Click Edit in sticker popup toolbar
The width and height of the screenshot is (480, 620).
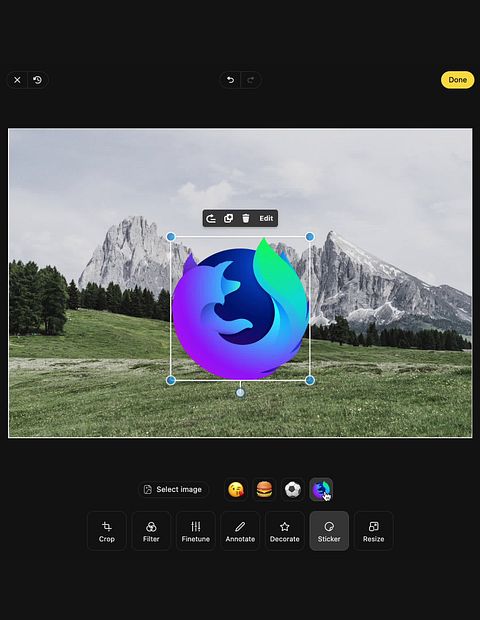266,218
